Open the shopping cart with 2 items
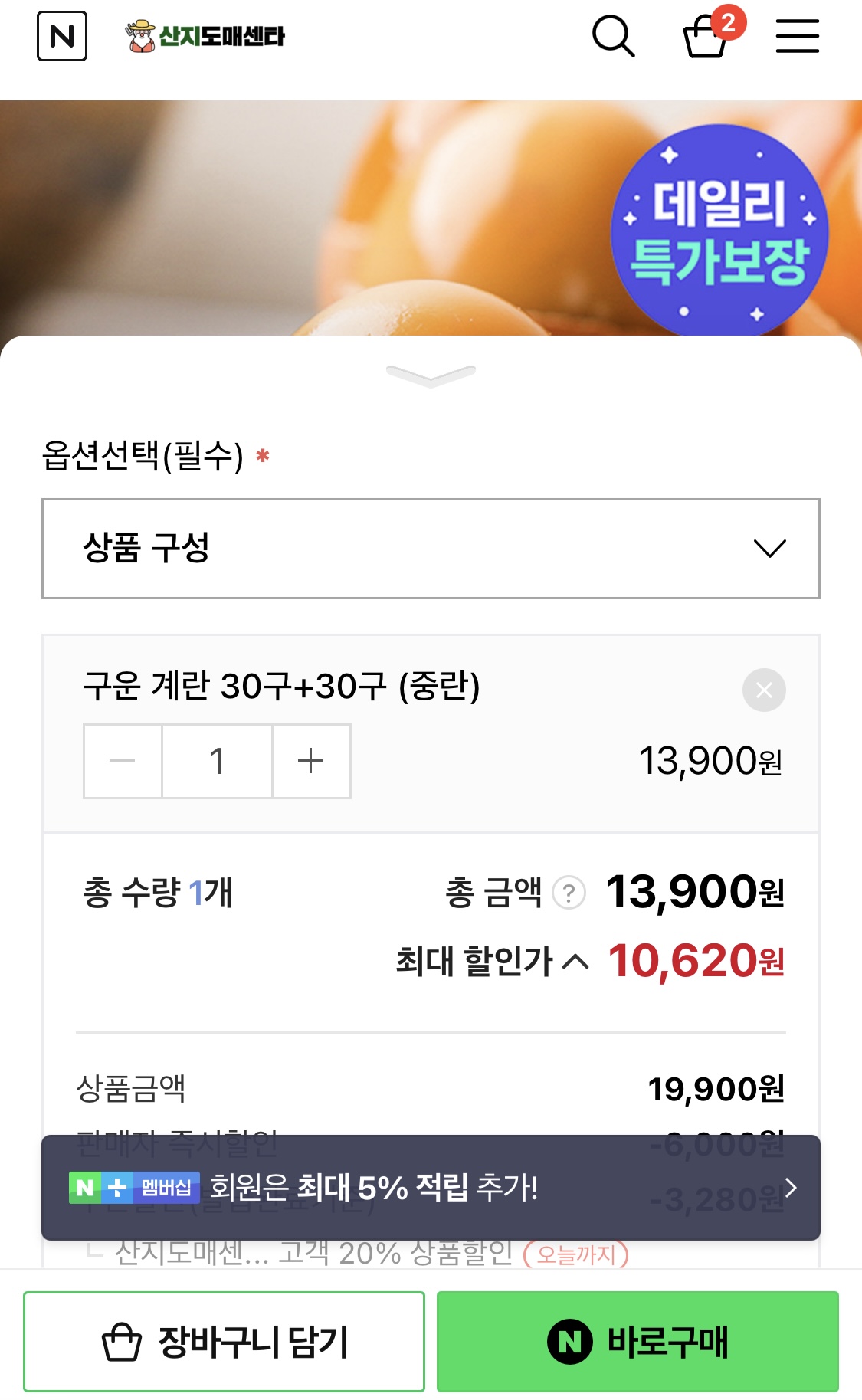Viewport: 862px width, 1400px height. pyautogui.click(x=706, y=36)
